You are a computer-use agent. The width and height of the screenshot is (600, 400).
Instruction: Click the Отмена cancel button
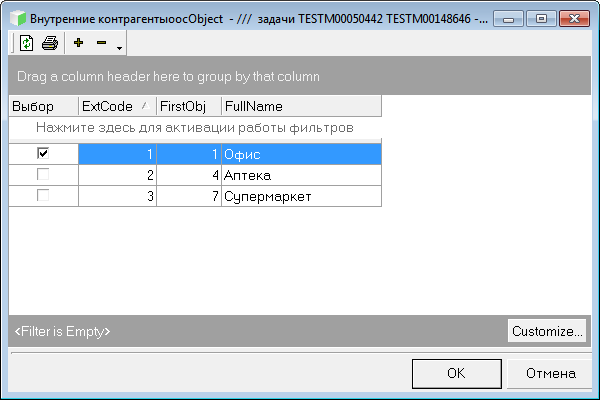click(x=550, y=373)
